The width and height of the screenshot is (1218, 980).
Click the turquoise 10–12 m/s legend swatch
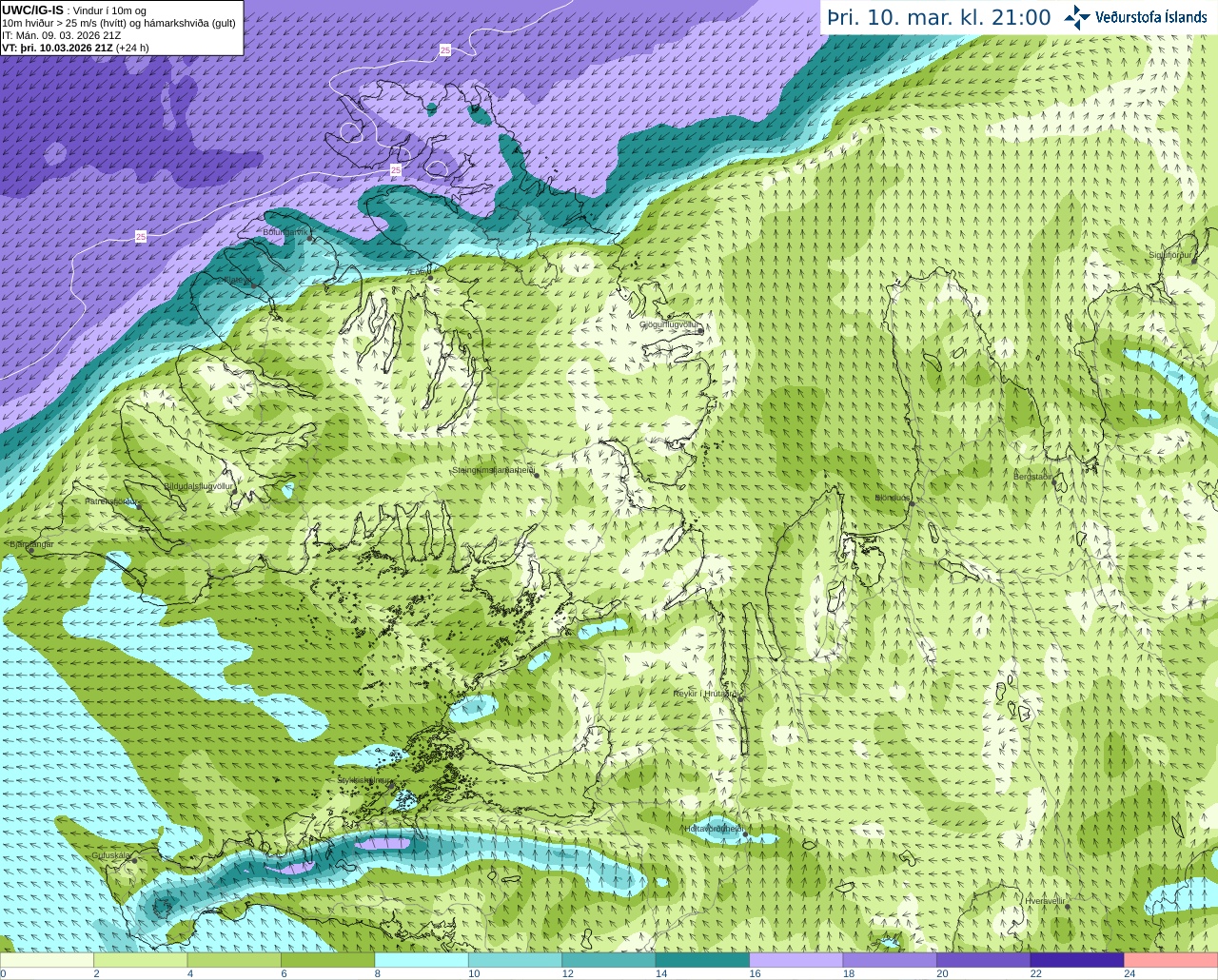[x=516, y=960]
